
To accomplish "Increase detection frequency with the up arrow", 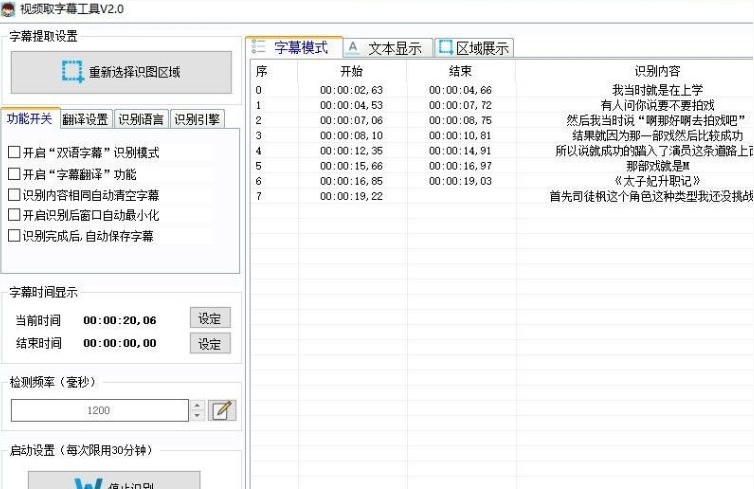I will [197, 405].
